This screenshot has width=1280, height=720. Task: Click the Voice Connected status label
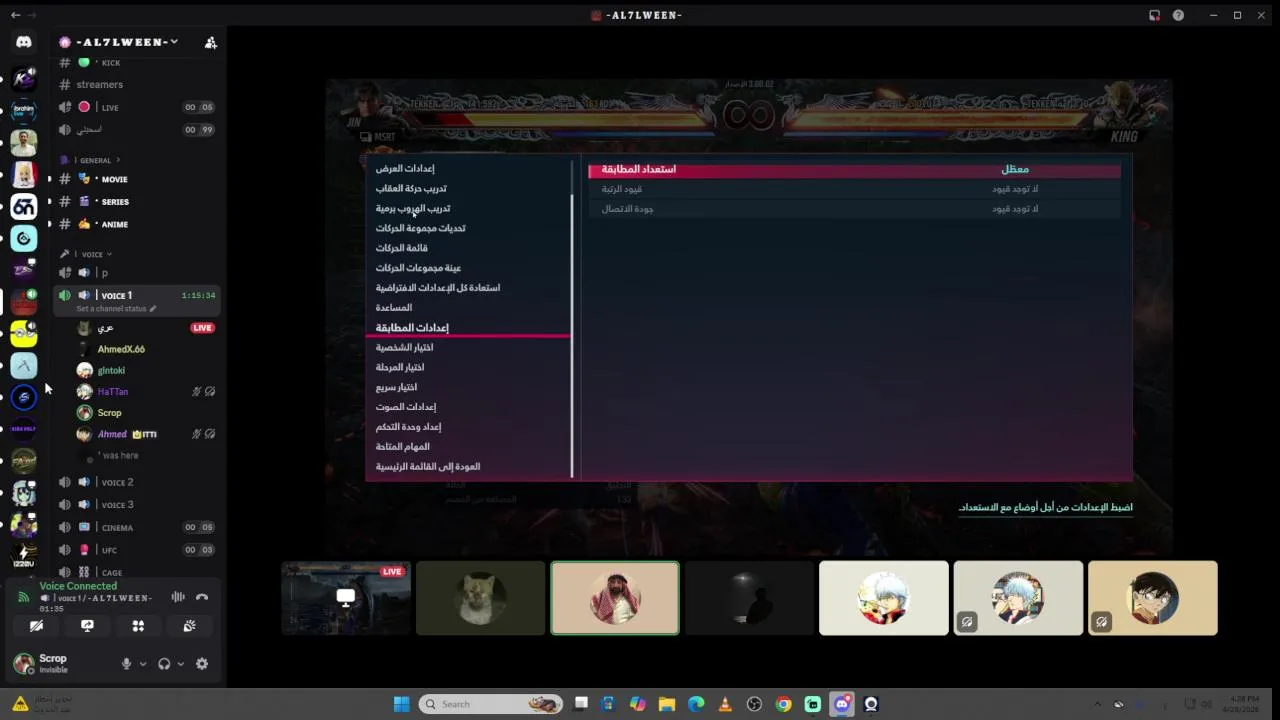(78, 586)
